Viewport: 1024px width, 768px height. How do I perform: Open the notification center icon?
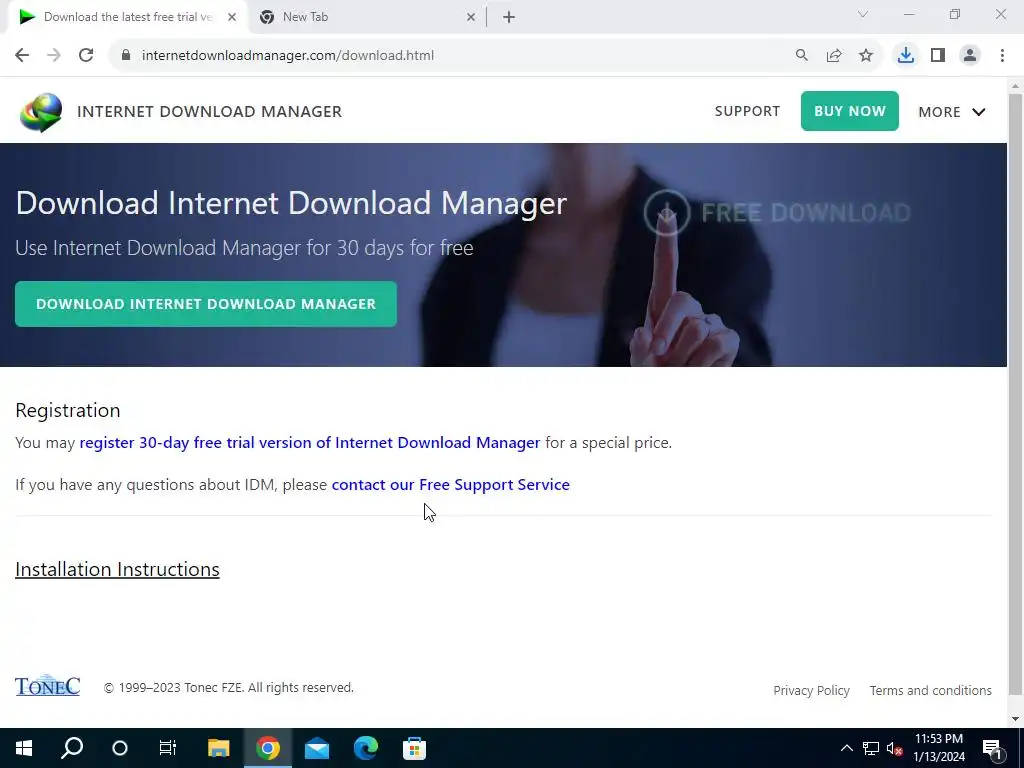(992, 748)
